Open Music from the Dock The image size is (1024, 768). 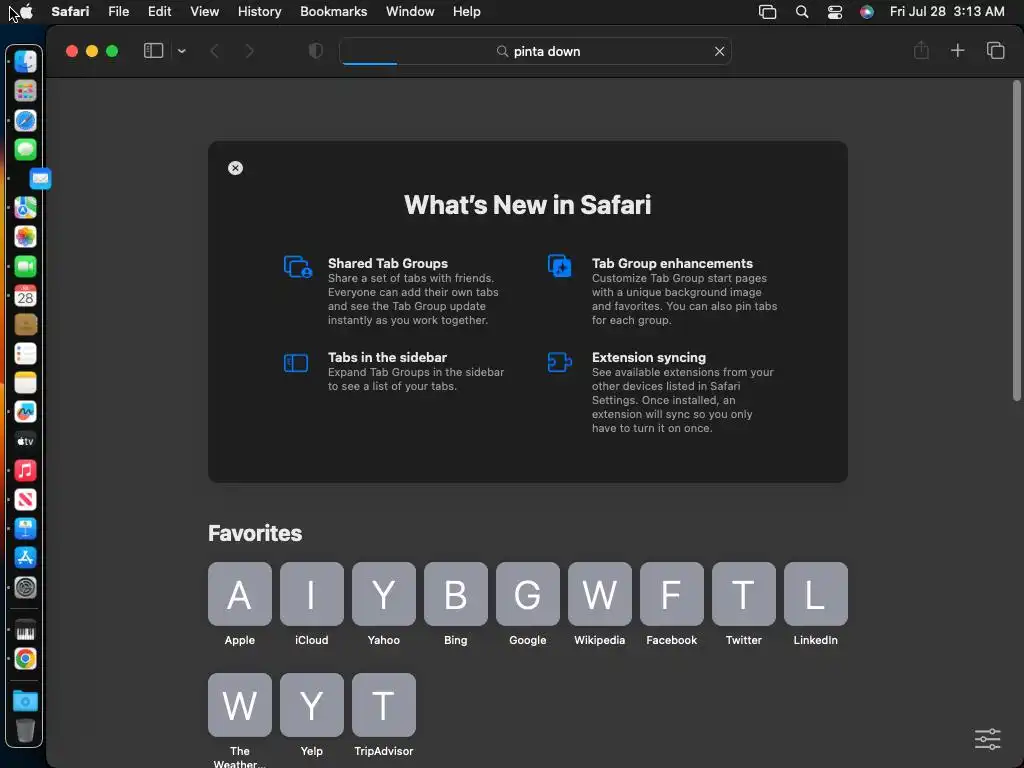coord(25,470)
